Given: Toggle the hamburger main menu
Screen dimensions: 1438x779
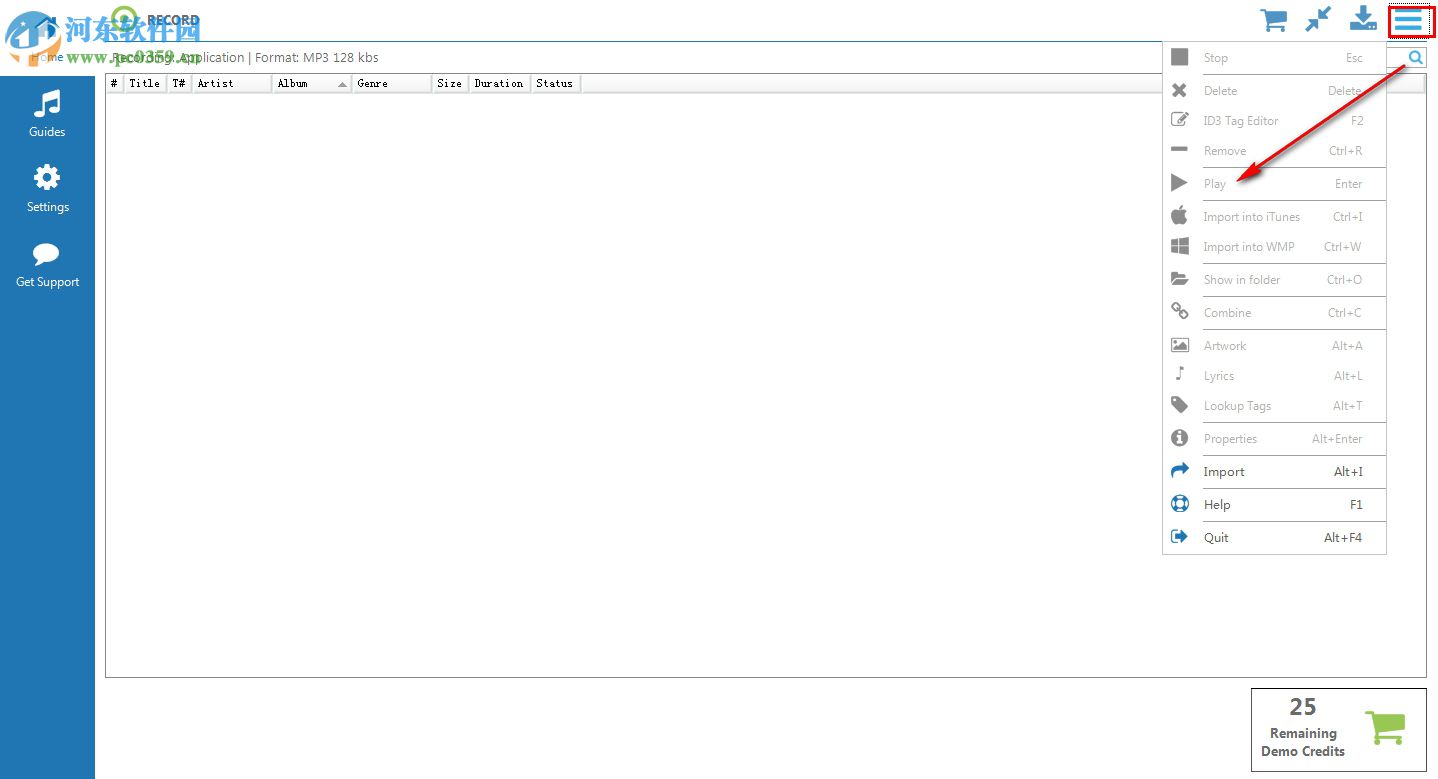Looking at the screenshot, I should click(x=1410, y=21).
